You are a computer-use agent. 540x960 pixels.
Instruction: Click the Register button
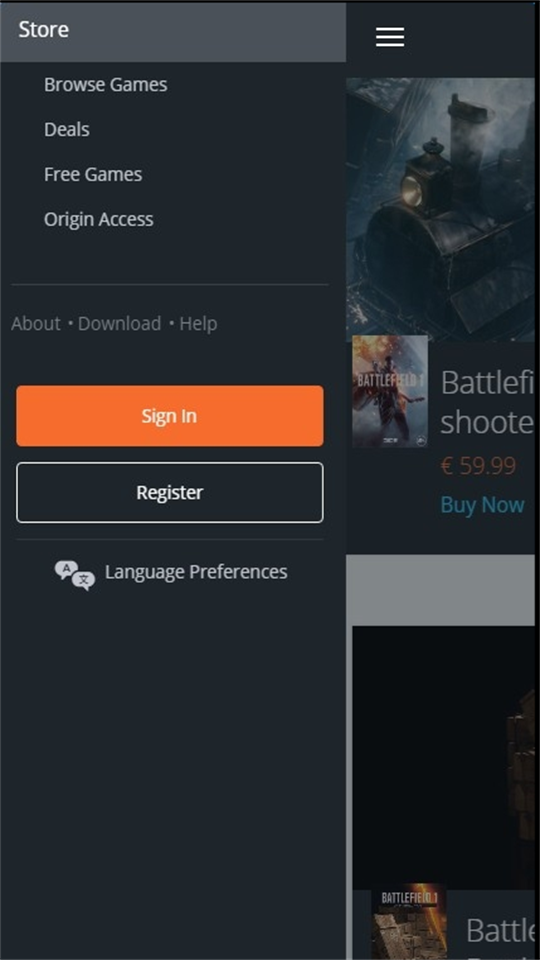[170, 492]
